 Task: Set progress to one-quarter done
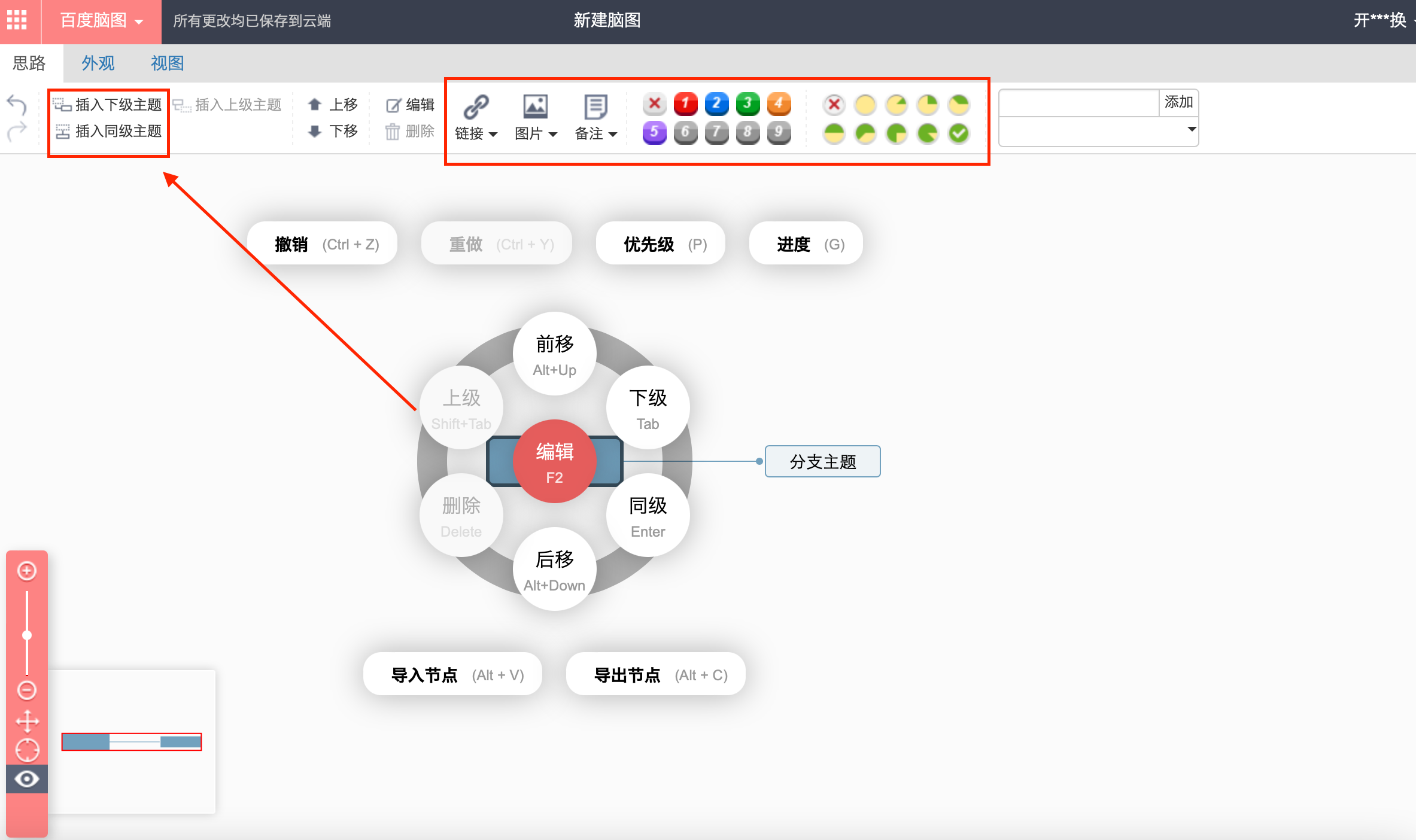pyautogui.click(x=928, y=105)
